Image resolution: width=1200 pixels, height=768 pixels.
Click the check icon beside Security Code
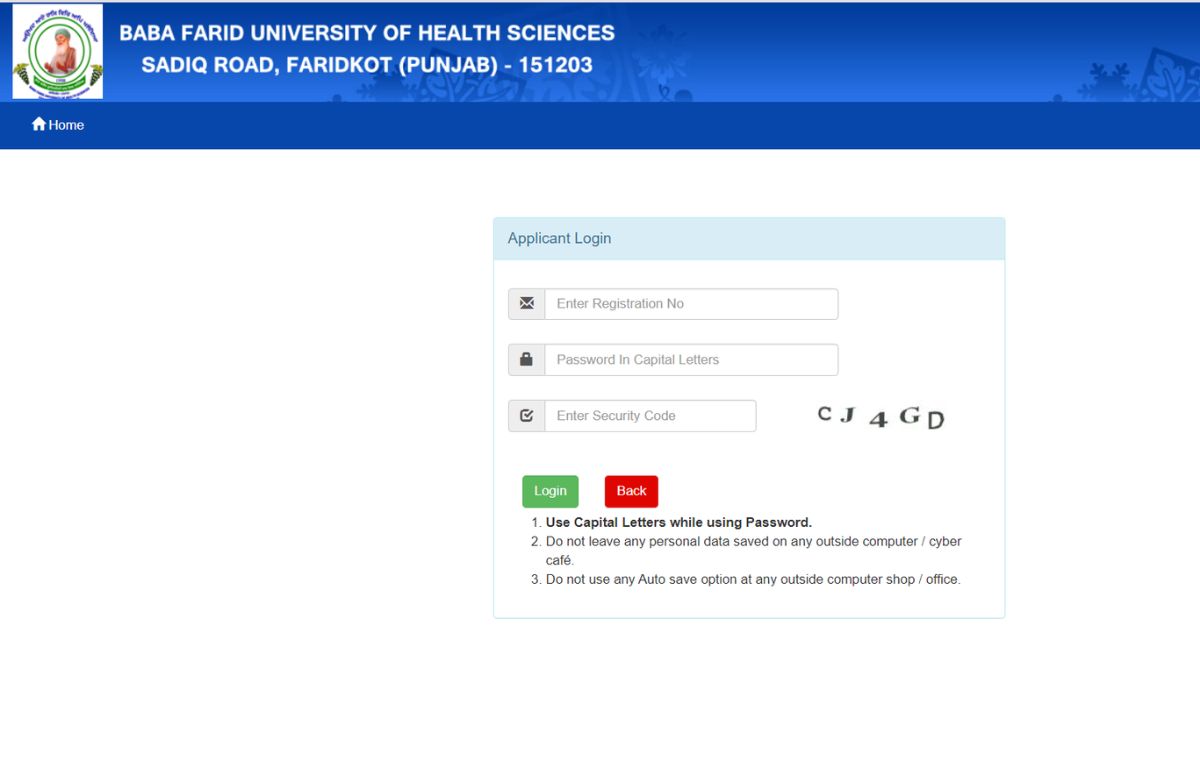coord(526,416)
